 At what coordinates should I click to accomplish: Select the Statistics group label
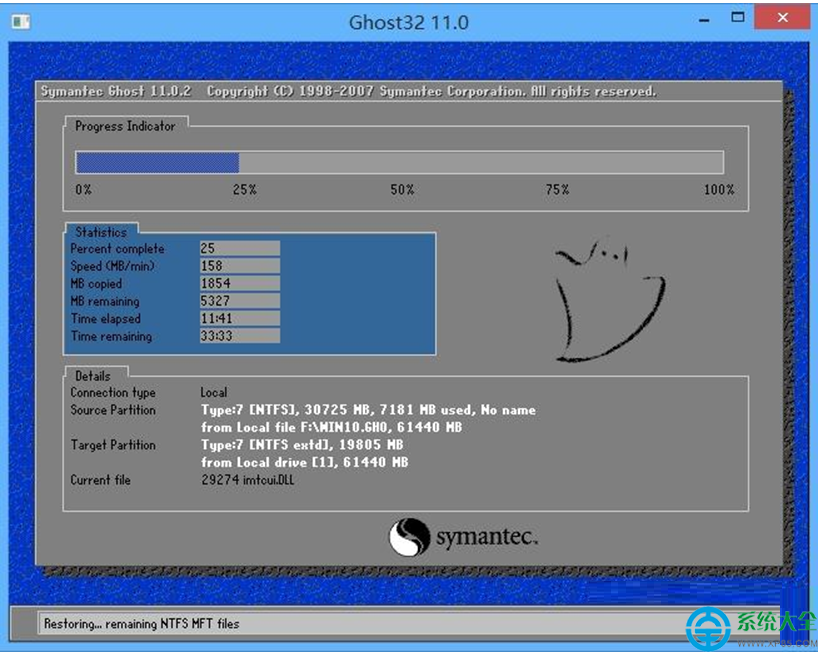click(x=101, y=232)
